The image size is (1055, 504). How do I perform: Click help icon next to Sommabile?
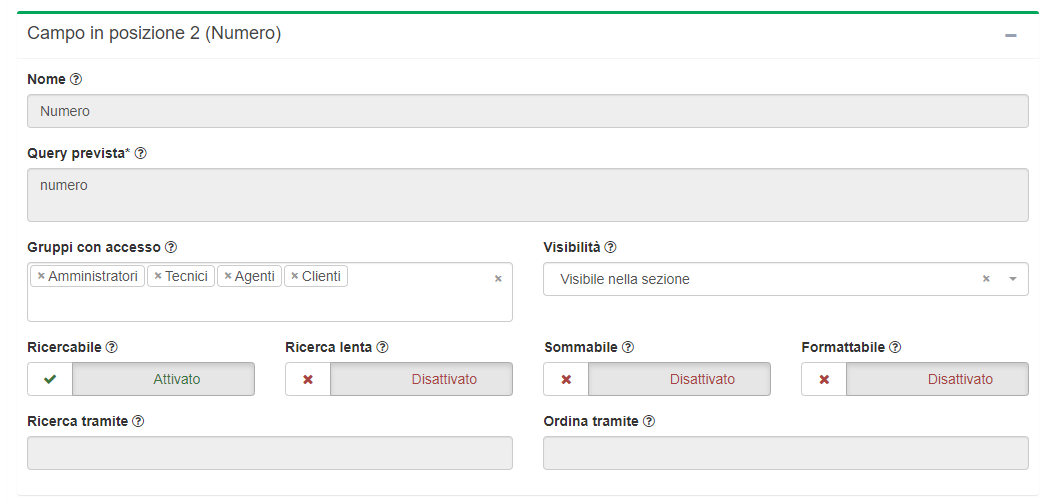pos(628,347)
